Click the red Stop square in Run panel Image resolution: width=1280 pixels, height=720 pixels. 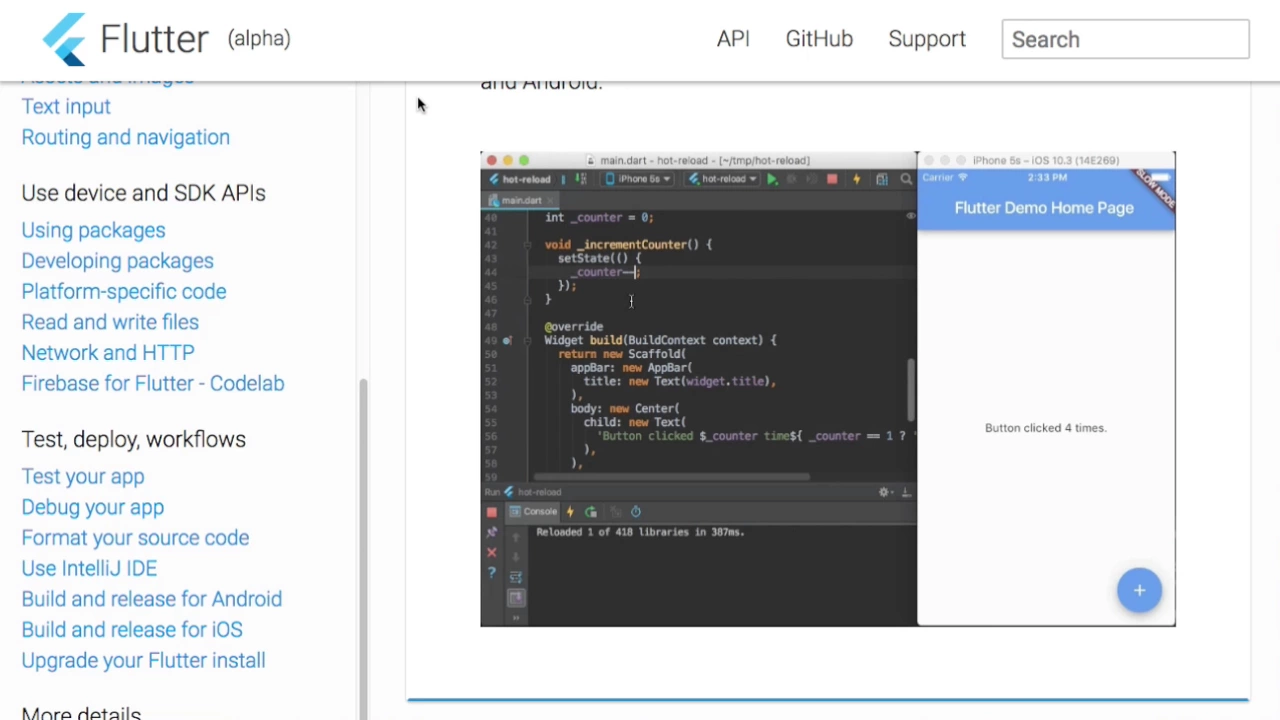point(491,512)
